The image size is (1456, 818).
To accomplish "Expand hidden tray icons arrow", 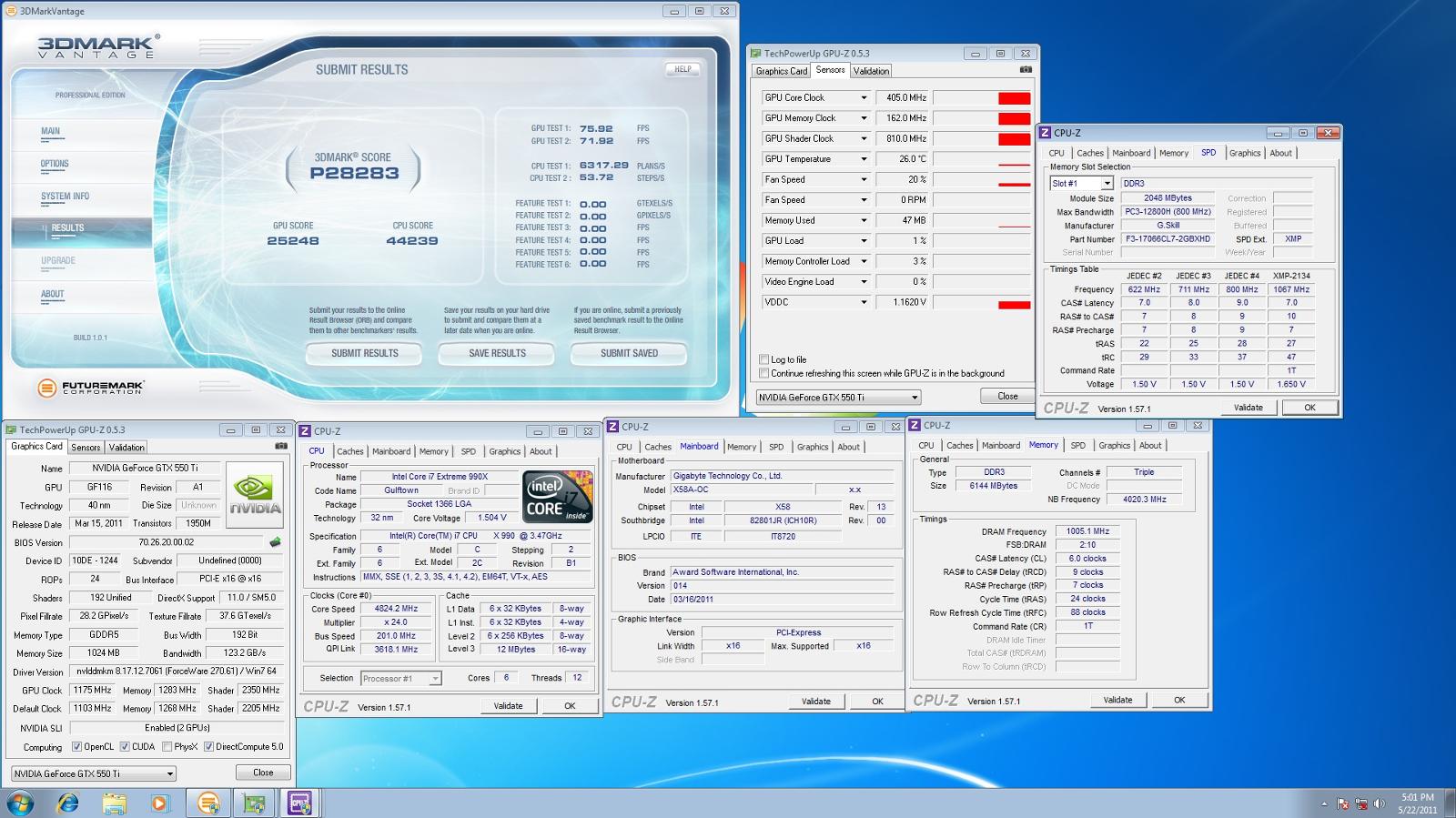I will tap(1324, 803).
